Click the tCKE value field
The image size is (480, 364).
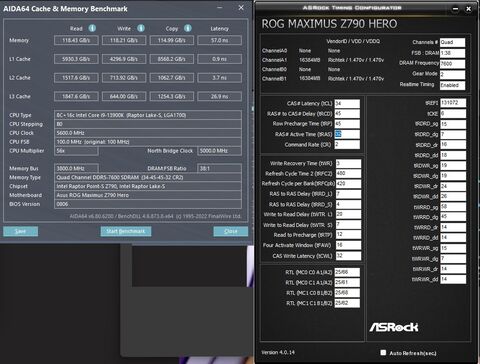(453, 114)
